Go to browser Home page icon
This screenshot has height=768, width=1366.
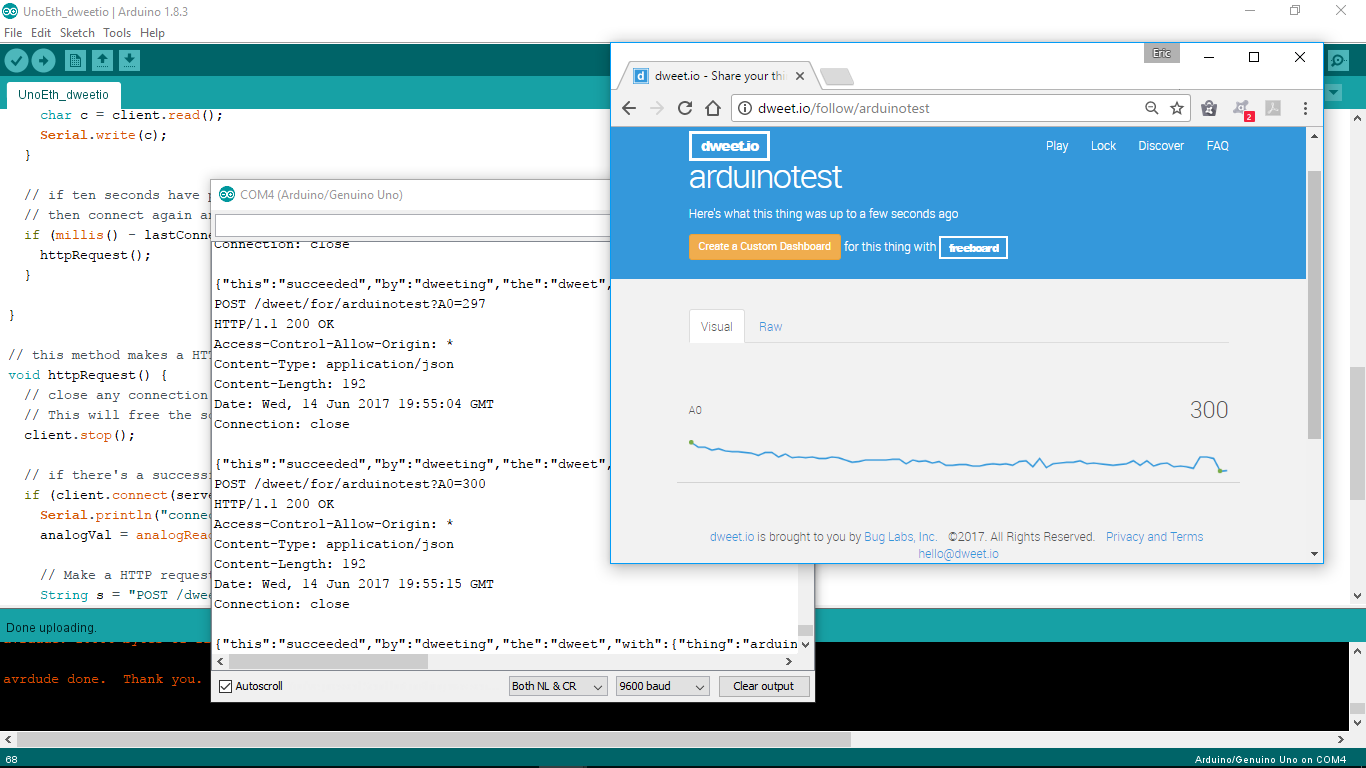[713, 108]
